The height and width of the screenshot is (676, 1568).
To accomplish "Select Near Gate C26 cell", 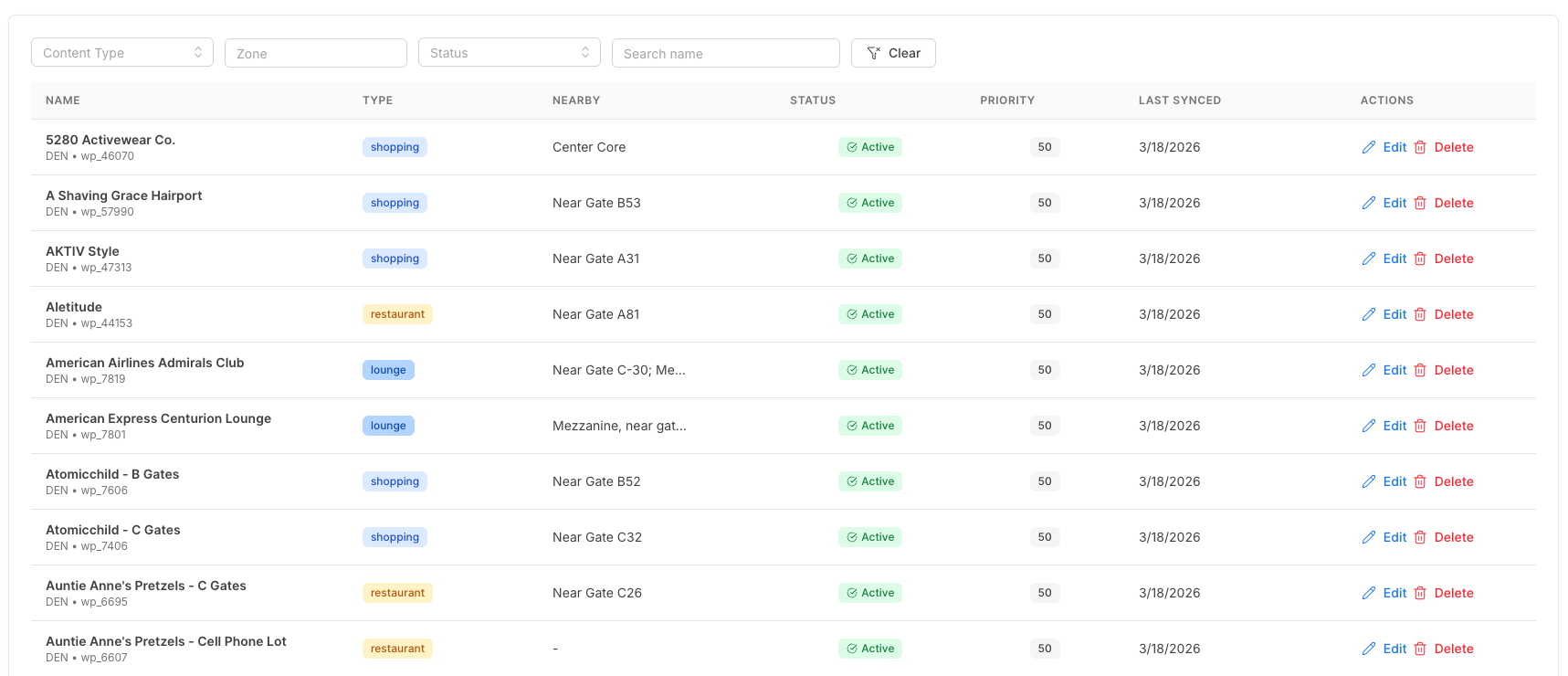I will 597,593.
